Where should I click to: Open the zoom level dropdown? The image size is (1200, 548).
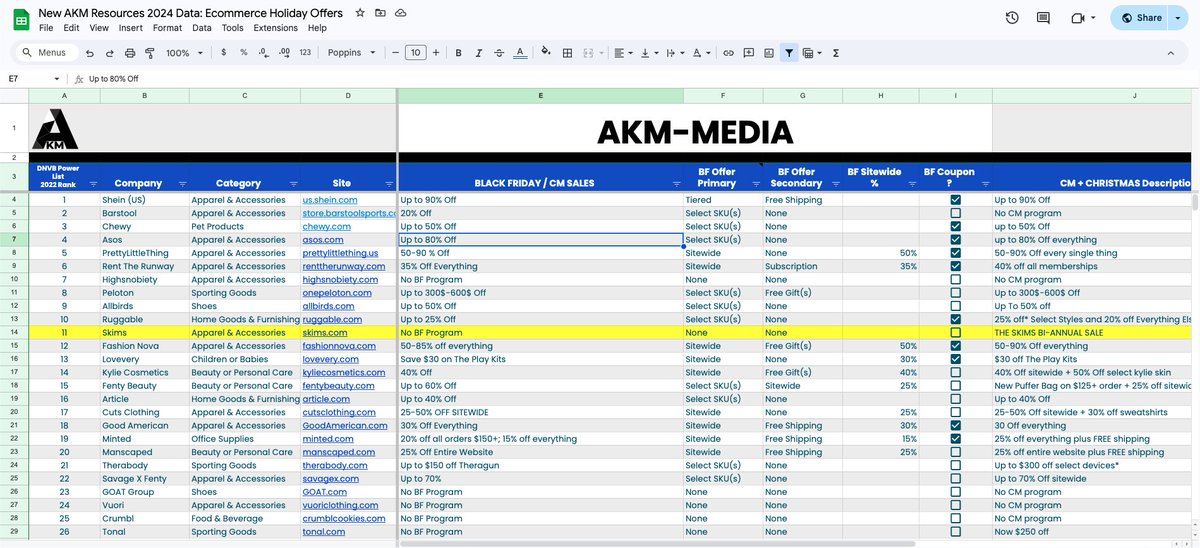point(182,52)
